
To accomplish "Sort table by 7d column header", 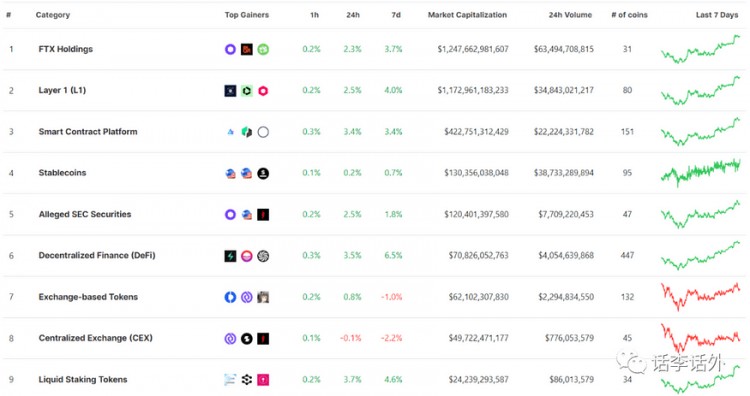I will click(x=396, y=15).
